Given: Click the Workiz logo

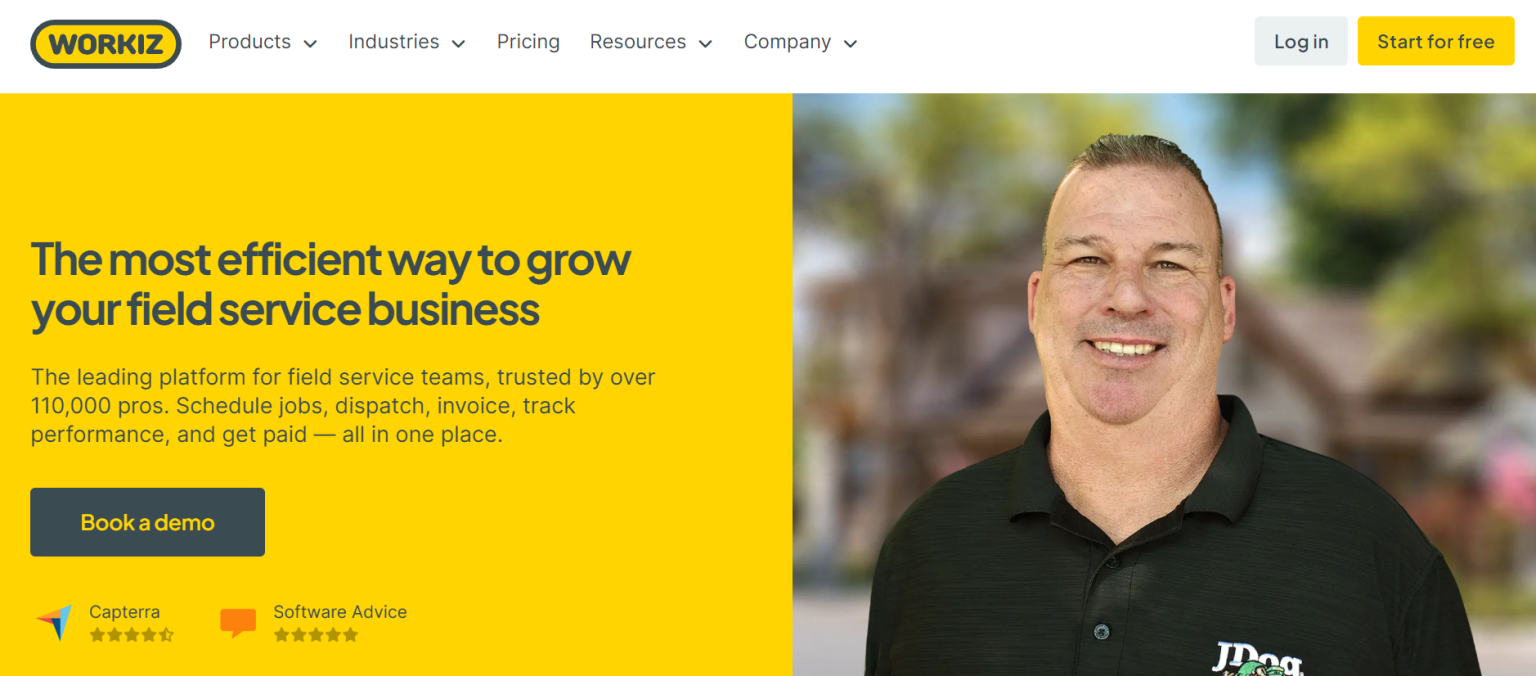Looking at the screenshot, I should tap(106, 44).
